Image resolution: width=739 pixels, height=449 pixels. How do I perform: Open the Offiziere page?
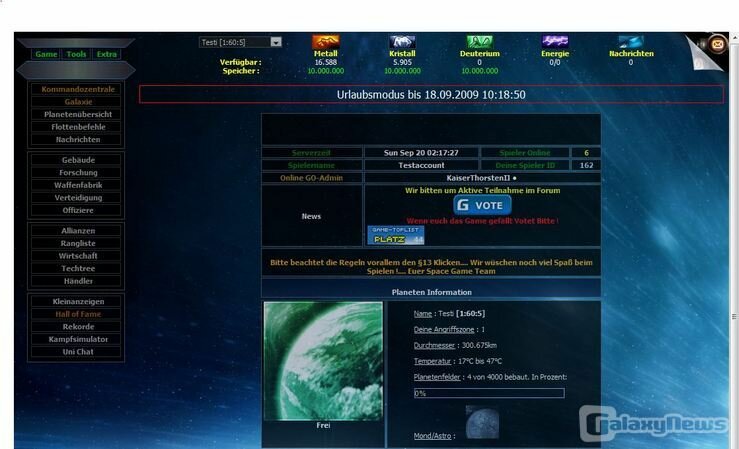pyautogui.click(x=78, y=210)
